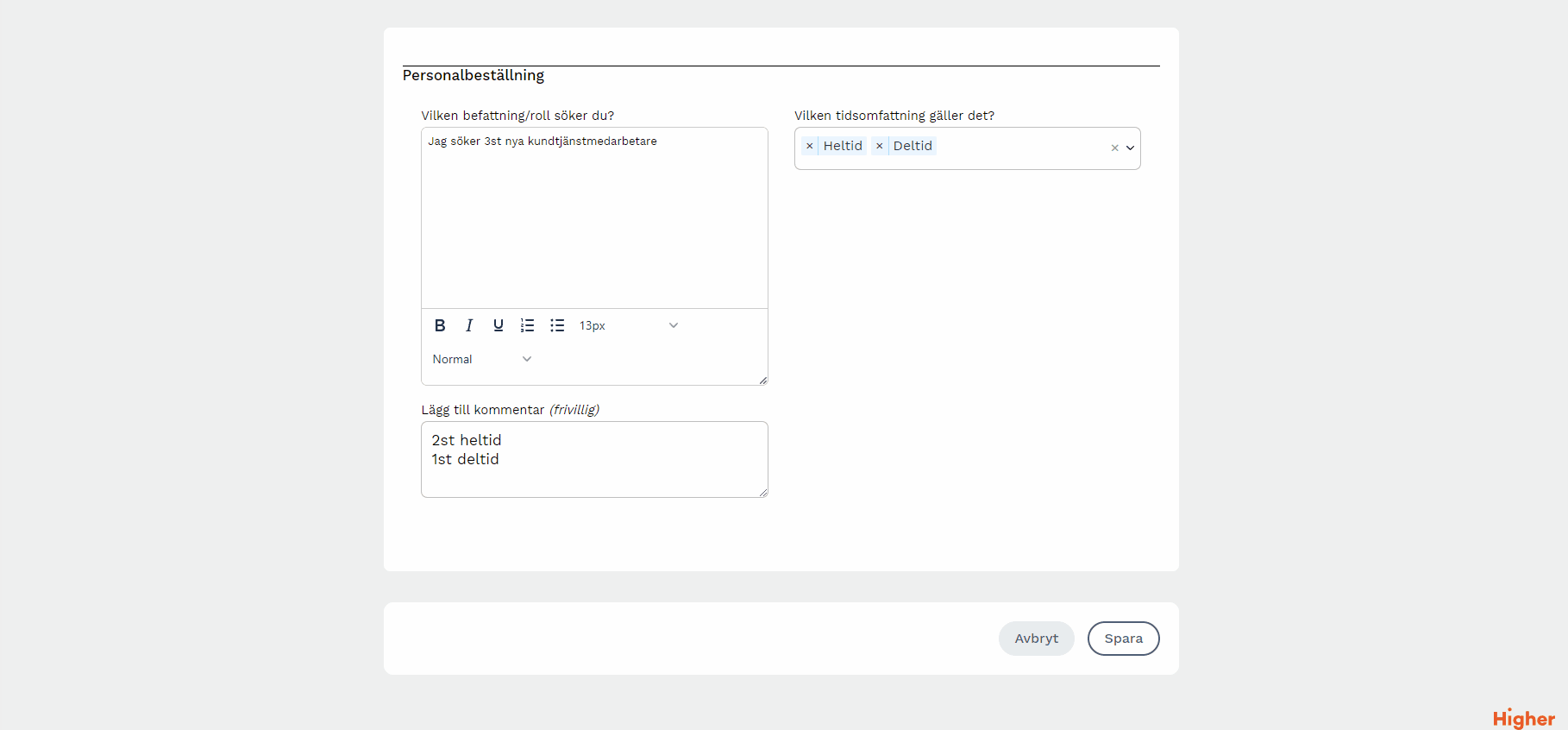This screenshot has height=730, width=1568.
Task: Click the Personalbeställning section heading
Action: [x=474, y=76]
